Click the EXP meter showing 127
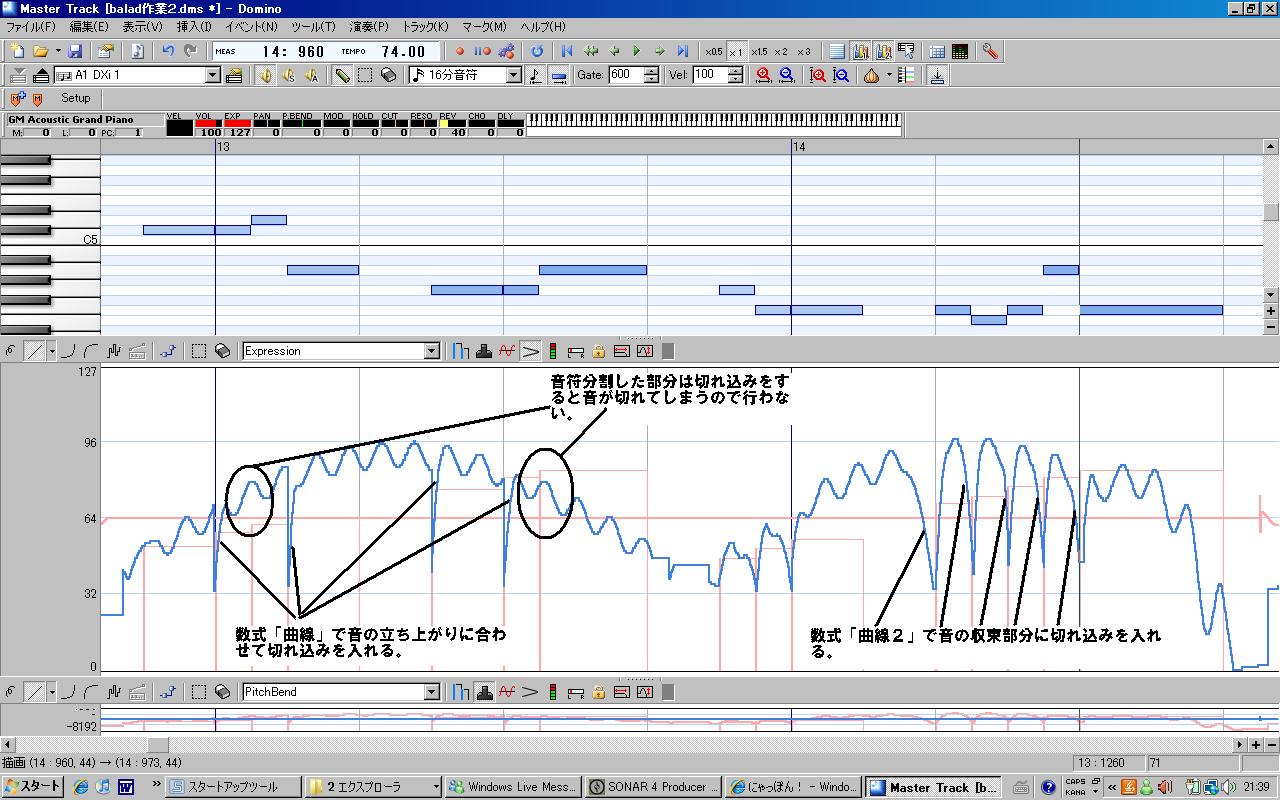This screenshot has height=800, width=1280. (x=238, y=125)
